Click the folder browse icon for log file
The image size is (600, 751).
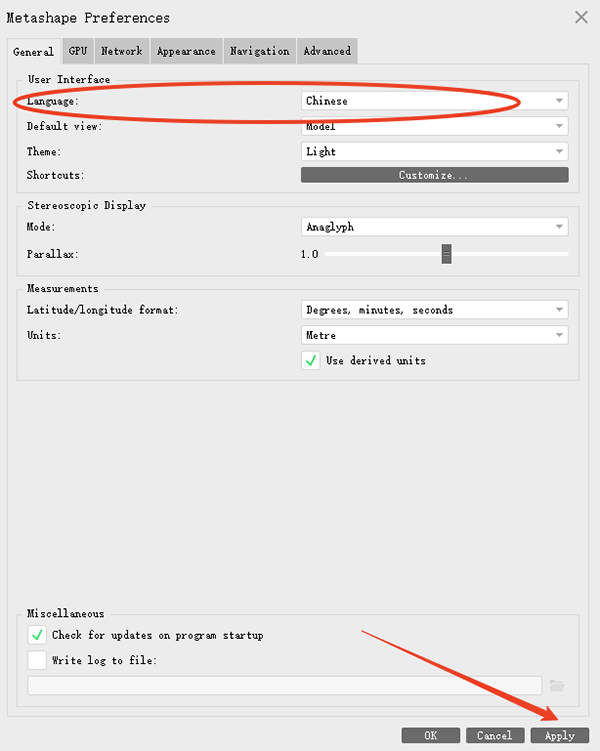pos(557,685)
